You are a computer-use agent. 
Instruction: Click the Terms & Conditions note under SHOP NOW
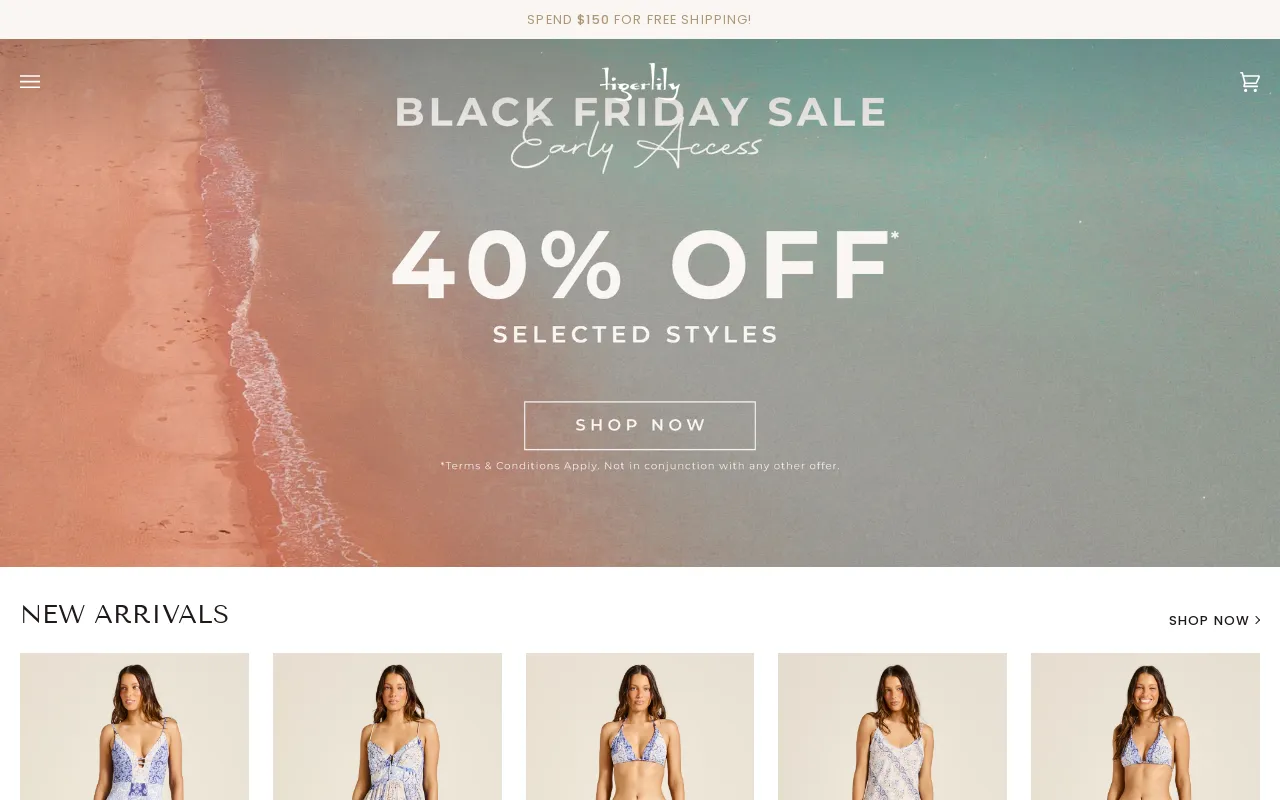(640, 466)
